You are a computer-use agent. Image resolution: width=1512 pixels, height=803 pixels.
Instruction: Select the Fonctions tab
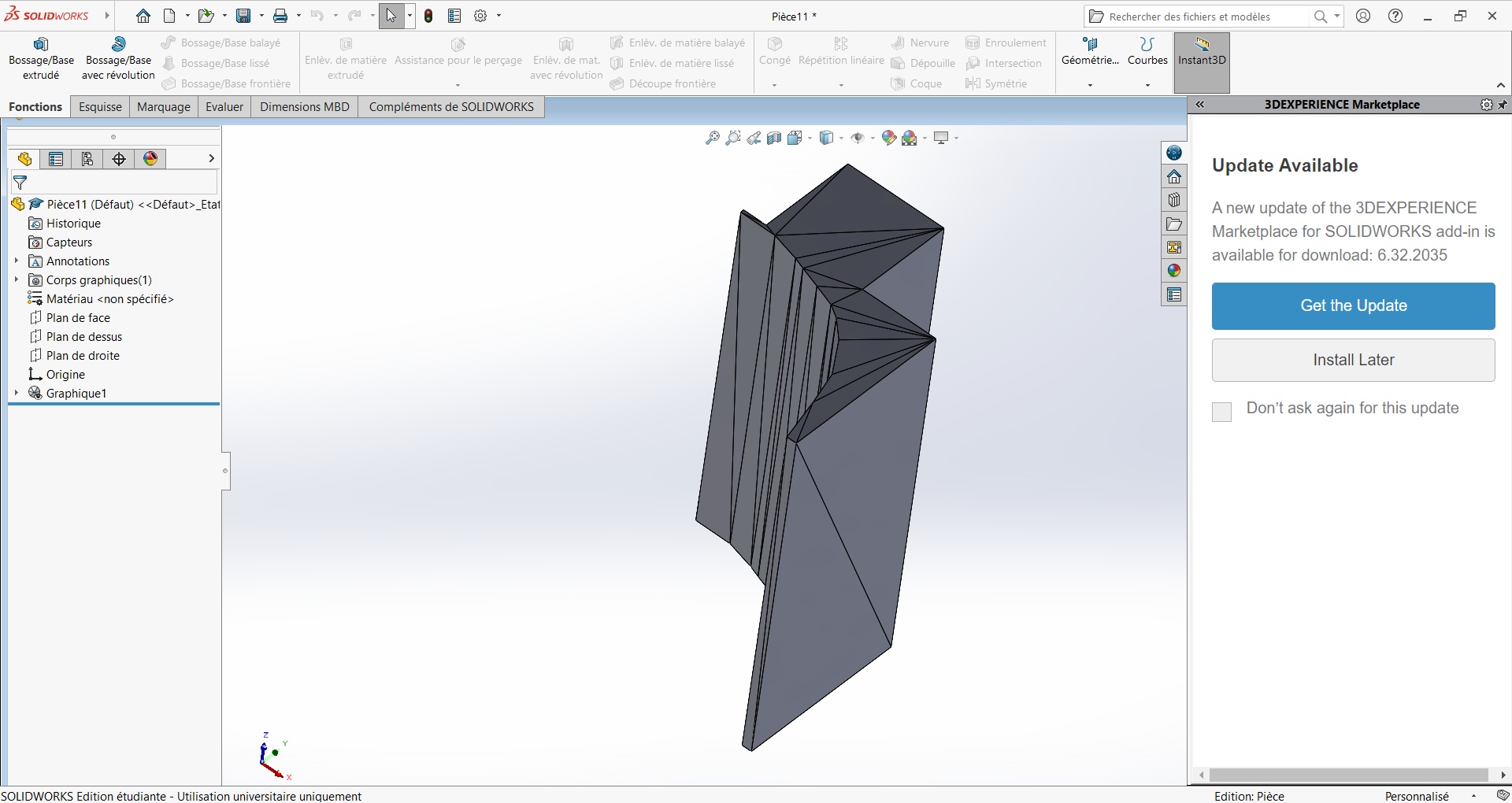[x=35, y=107]
